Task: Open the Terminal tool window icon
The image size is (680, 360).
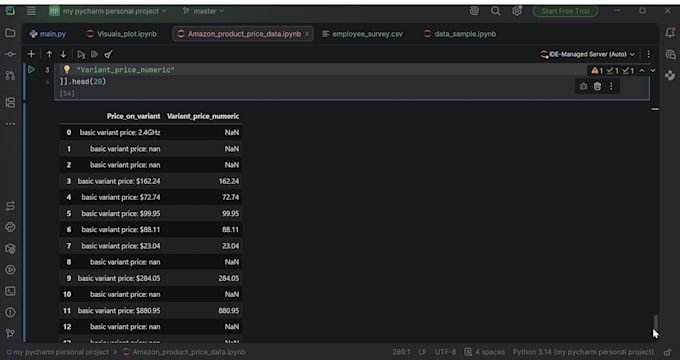Action: click(10, 291)
